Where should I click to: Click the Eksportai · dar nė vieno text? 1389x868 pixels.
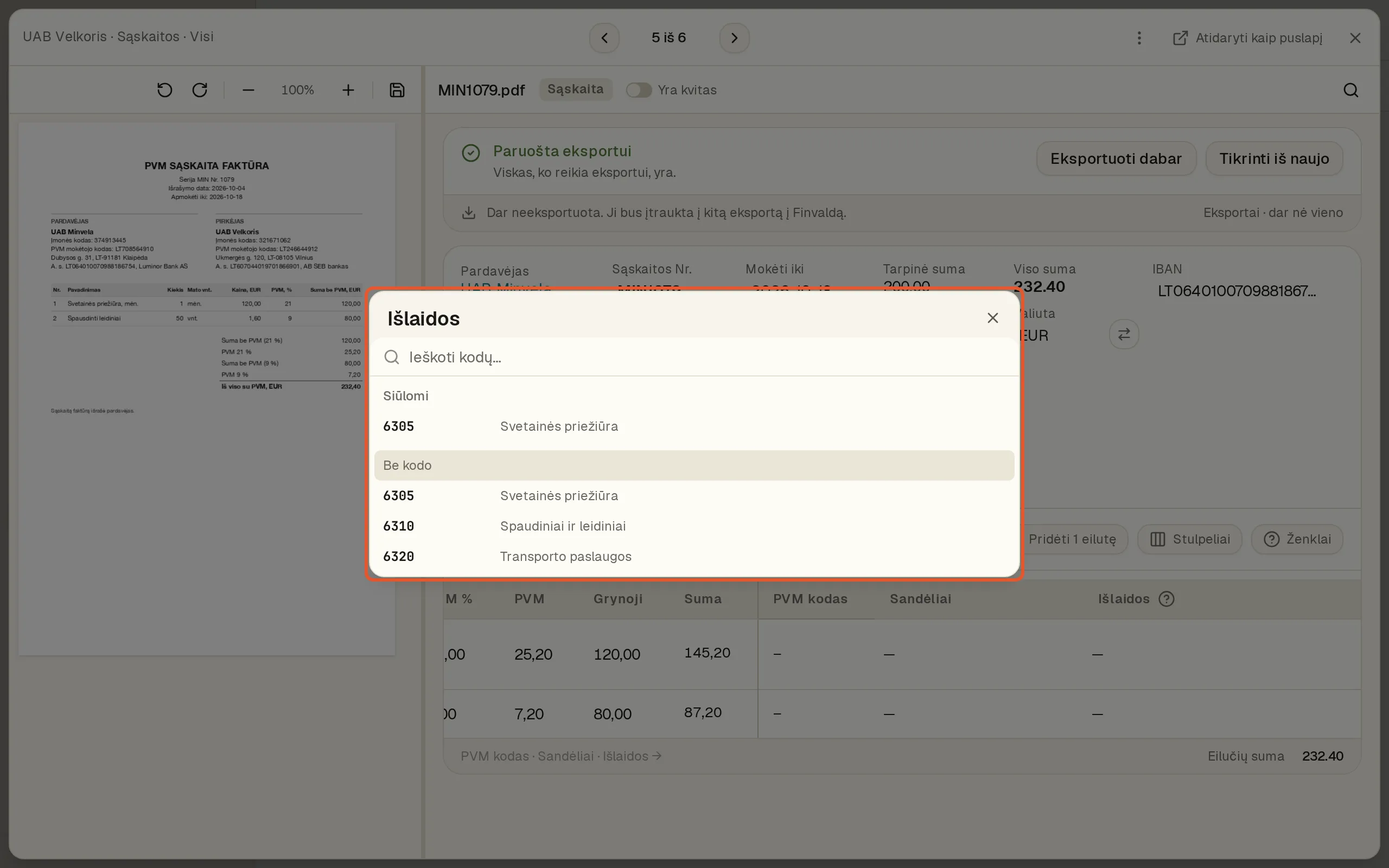point(1273,213)
